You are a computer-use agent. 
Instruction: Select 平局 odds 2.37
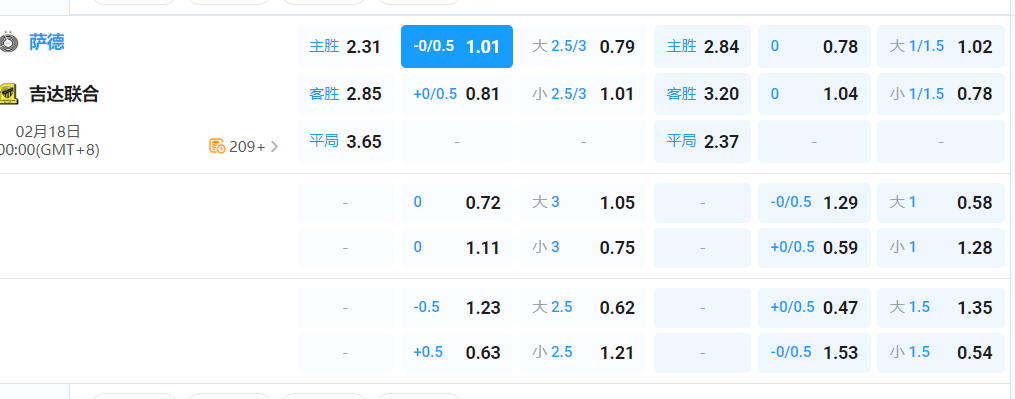pos(702,141)
